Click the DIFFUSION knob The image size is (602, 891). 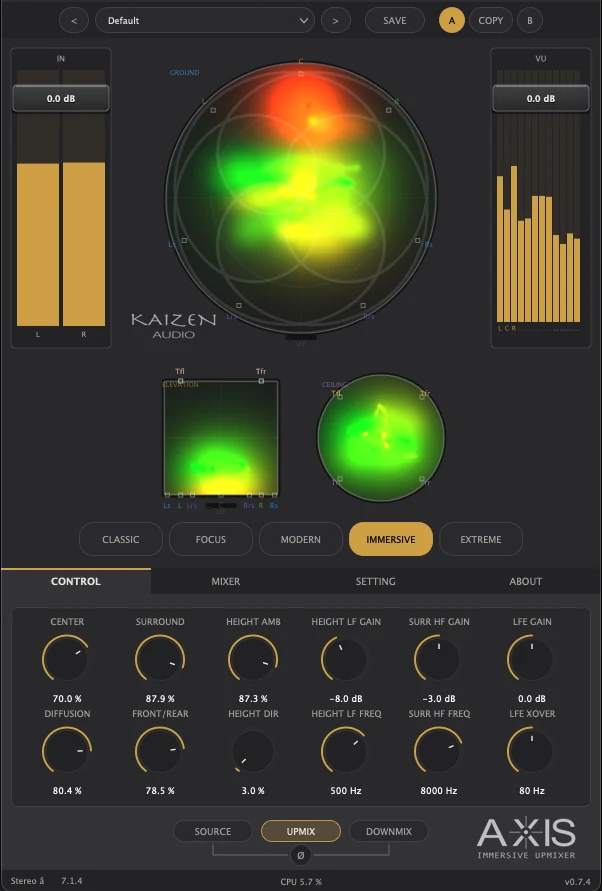coord(67,751)
